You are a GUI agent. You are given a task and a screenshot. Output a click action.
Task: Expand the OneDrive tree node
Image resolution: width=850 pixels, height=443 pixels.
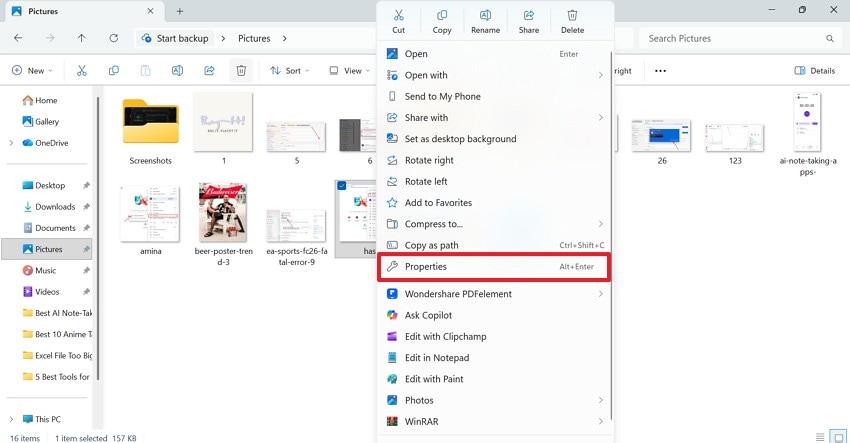tap(11, 143)
